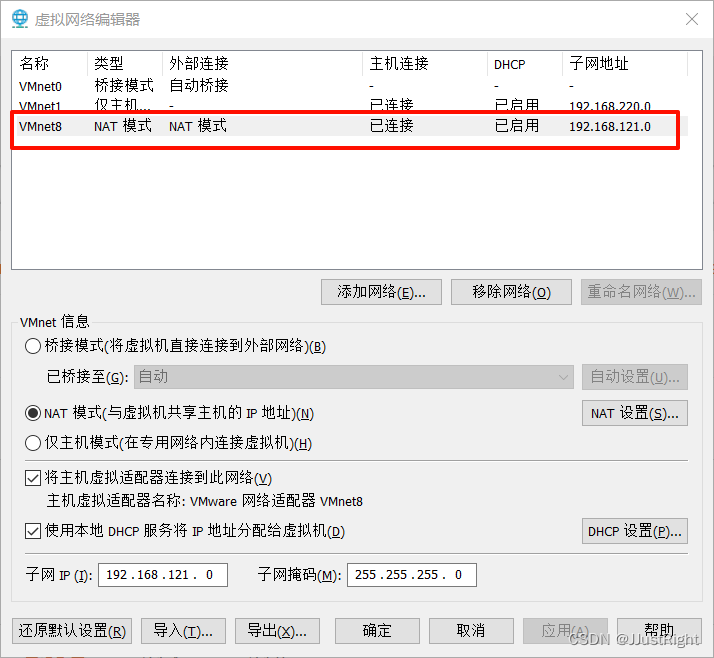Click subnet address 192.168.220.0 cell
714x658 pixels.
click(610, 106)
